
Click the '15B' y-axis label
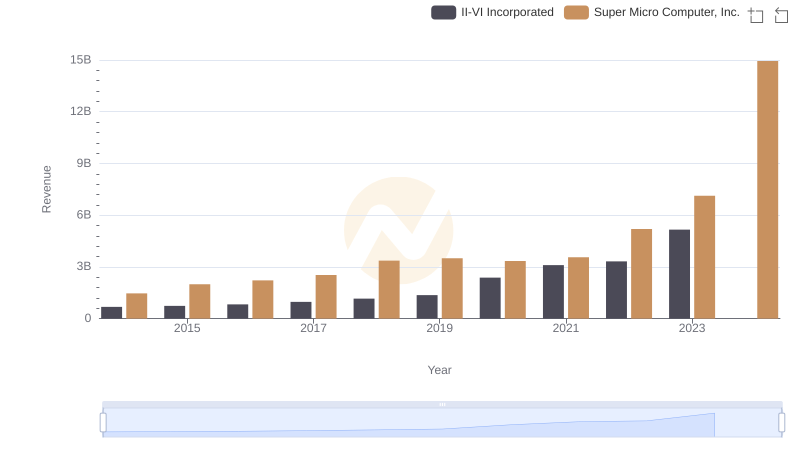tap(81, 60)
